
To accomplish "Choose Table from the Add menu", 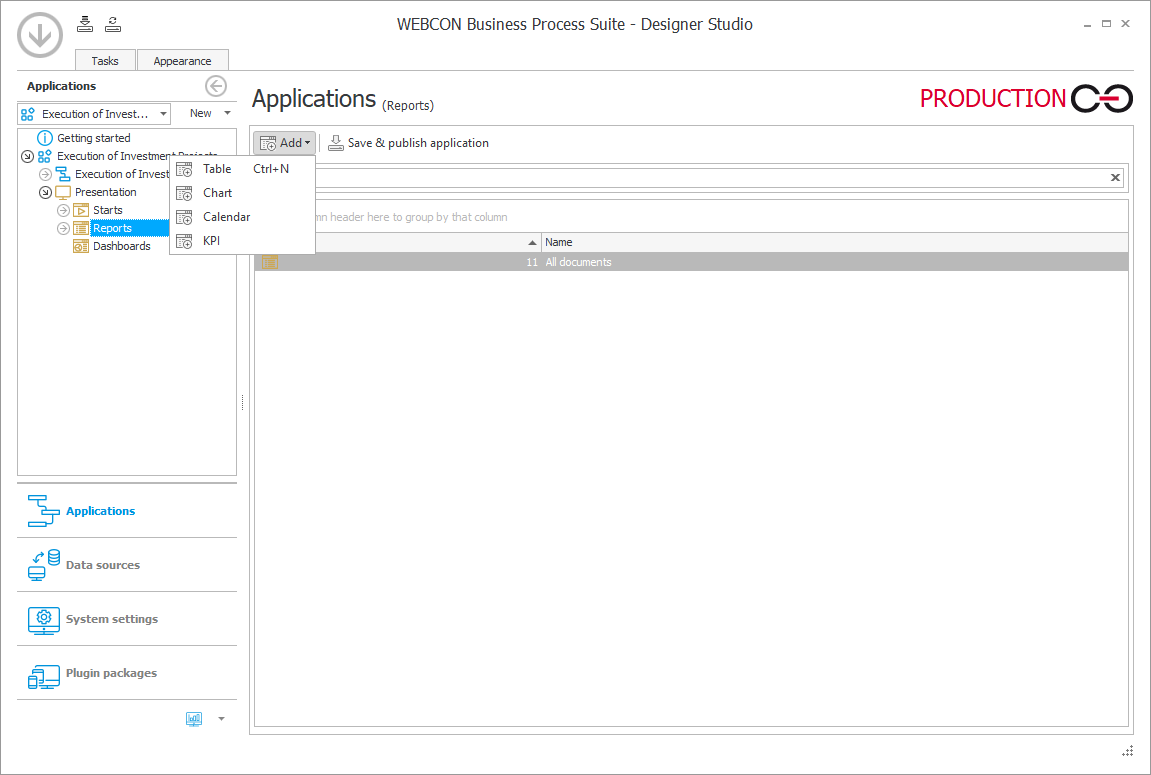I will coord(242,169).
